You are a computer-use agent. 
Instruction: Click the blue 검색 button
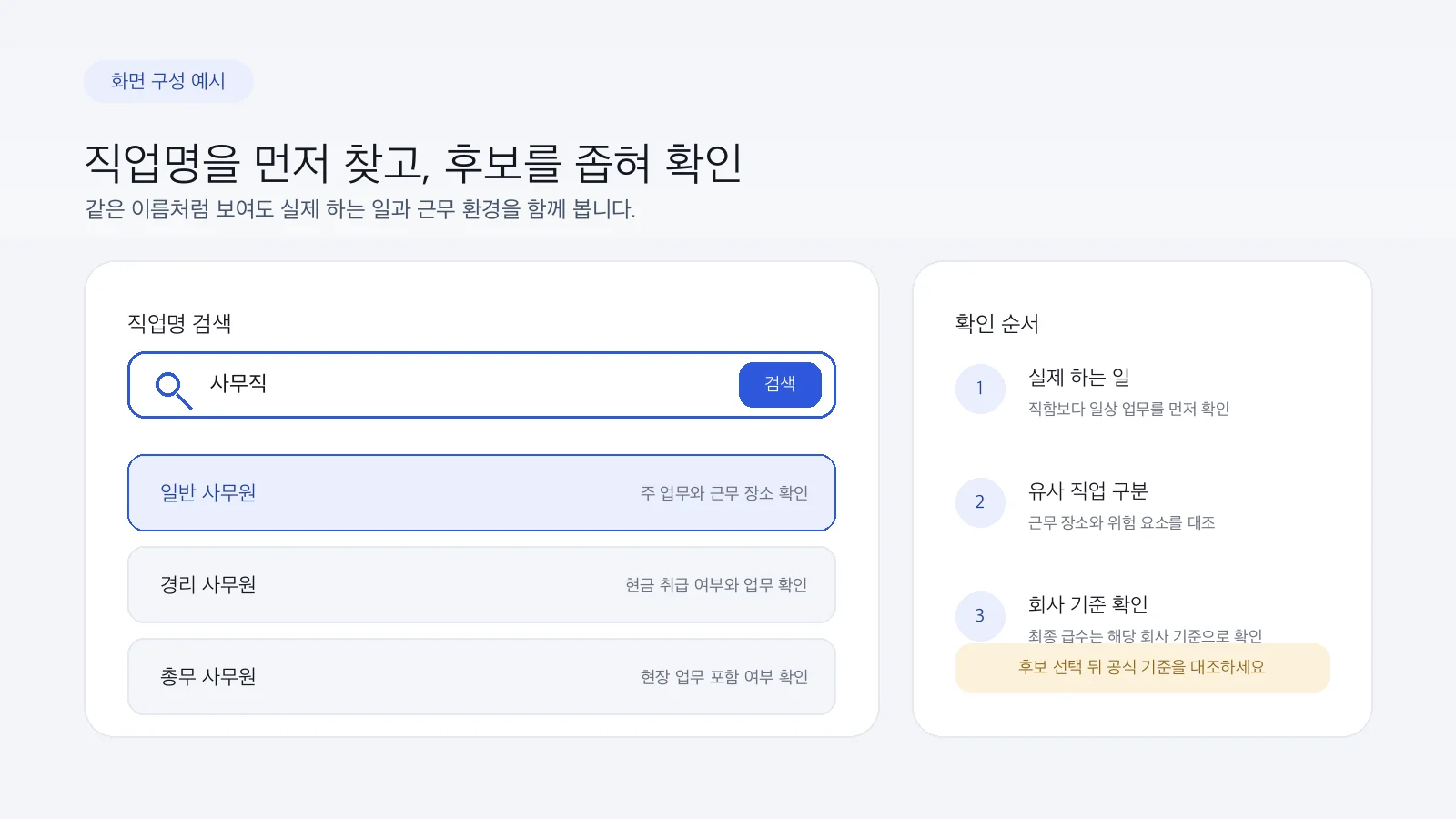[780, 384]
